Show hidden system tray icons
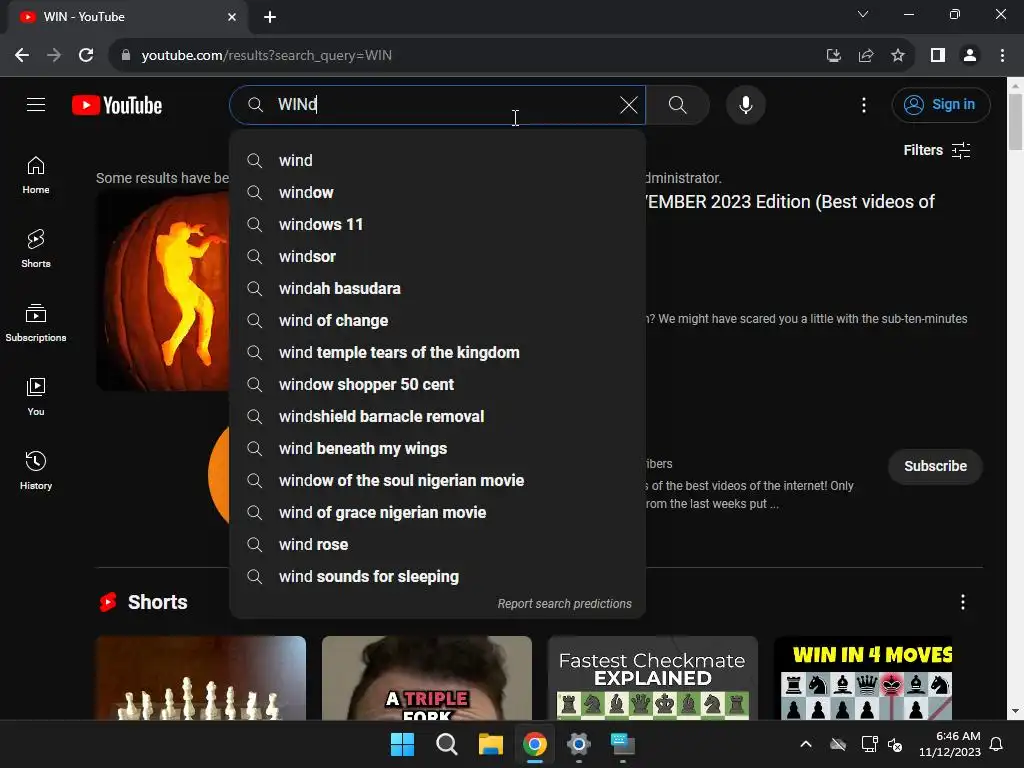1024x768 pixels. (x=806, y=744)
